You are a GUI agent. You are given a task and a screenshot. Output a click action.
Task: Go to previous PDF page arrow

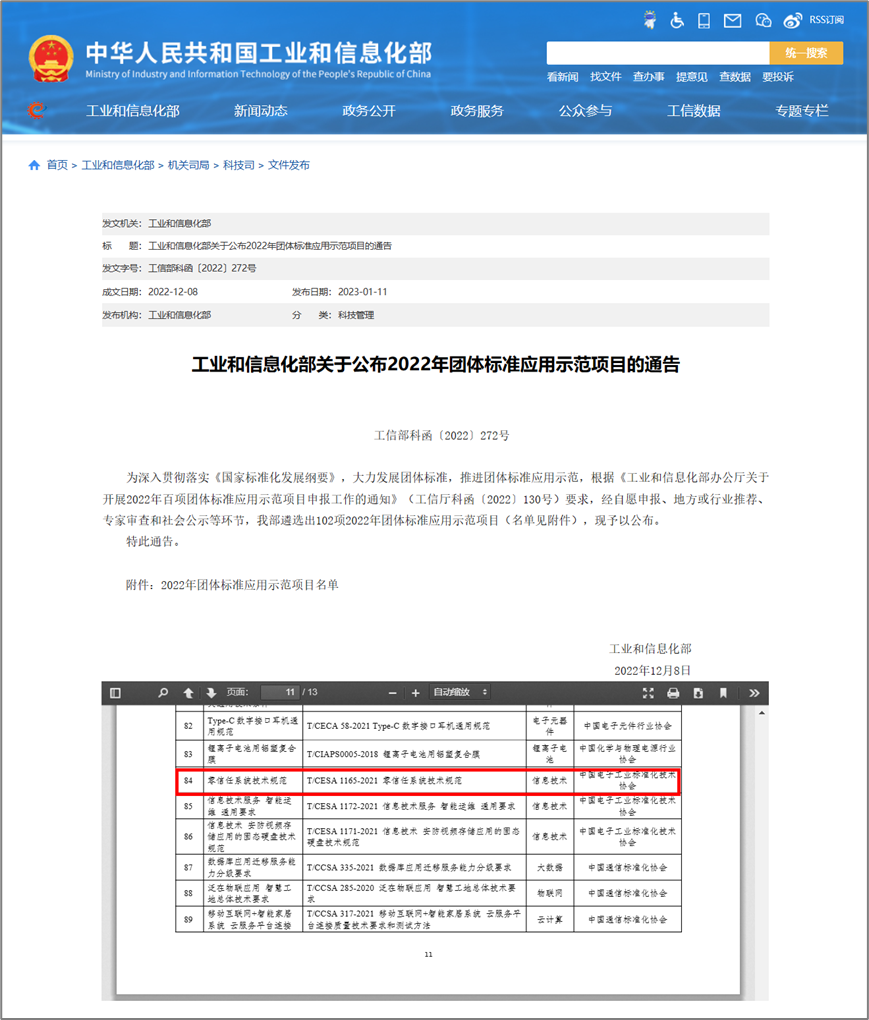click(188, 693)
